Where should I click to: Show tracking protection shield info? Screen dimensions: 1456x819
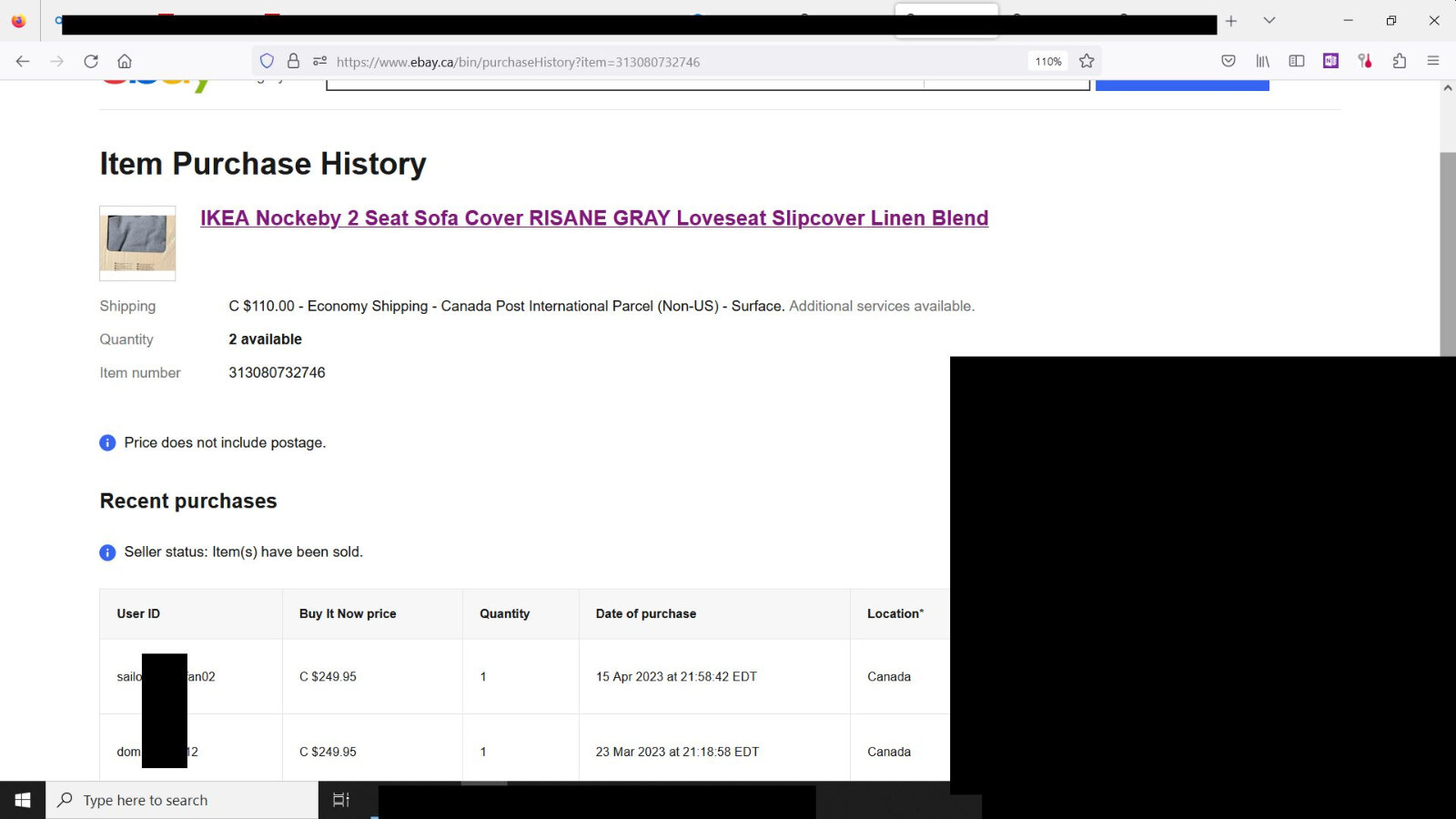click(267, 61)
